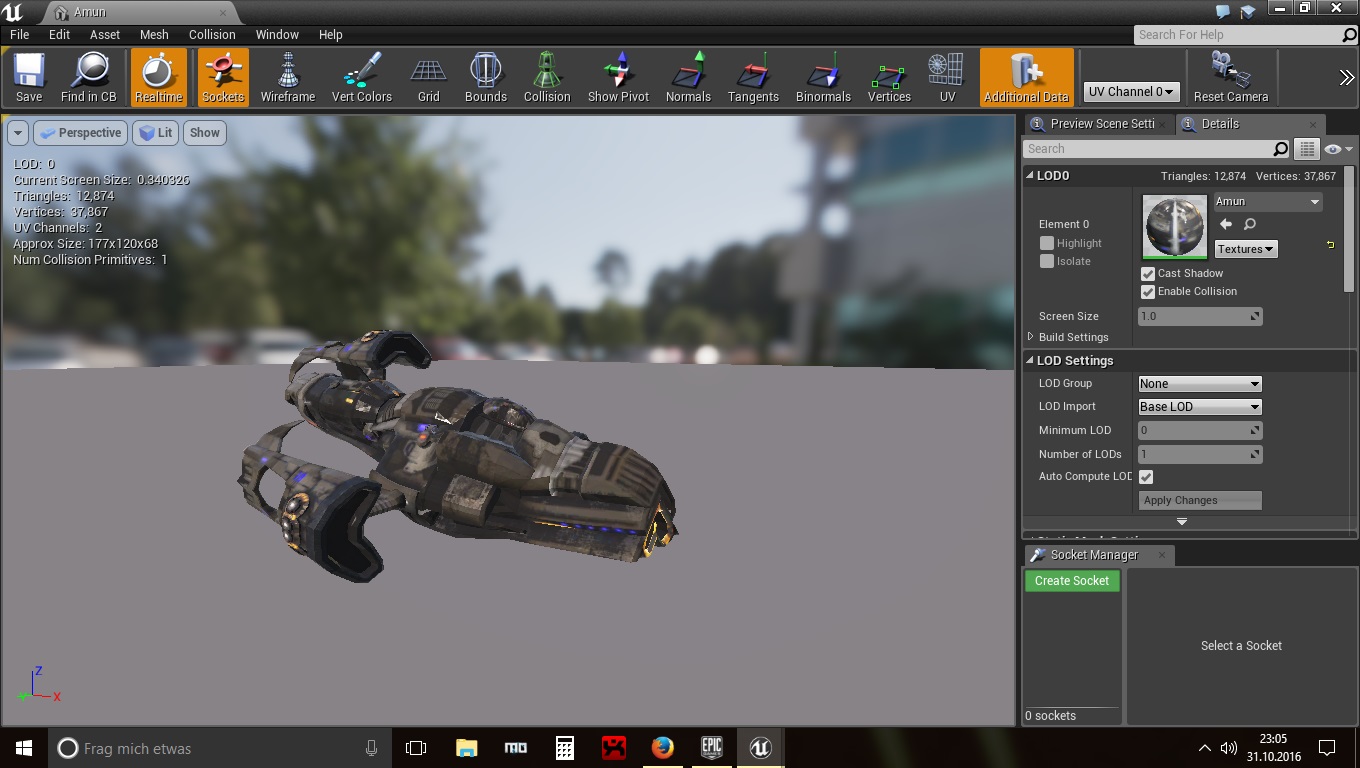Toggle Wireframe view mode

(x=288, y=77)
